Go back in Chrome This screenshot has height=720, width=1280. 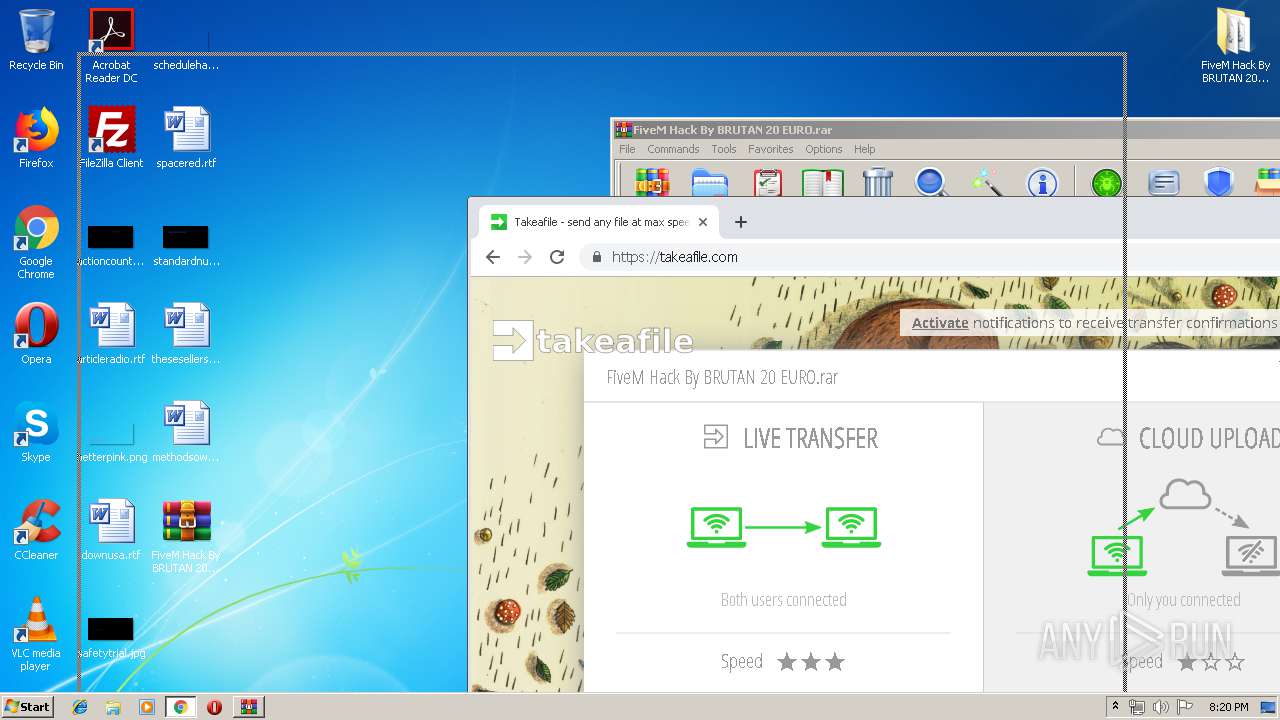click(493, 257)
